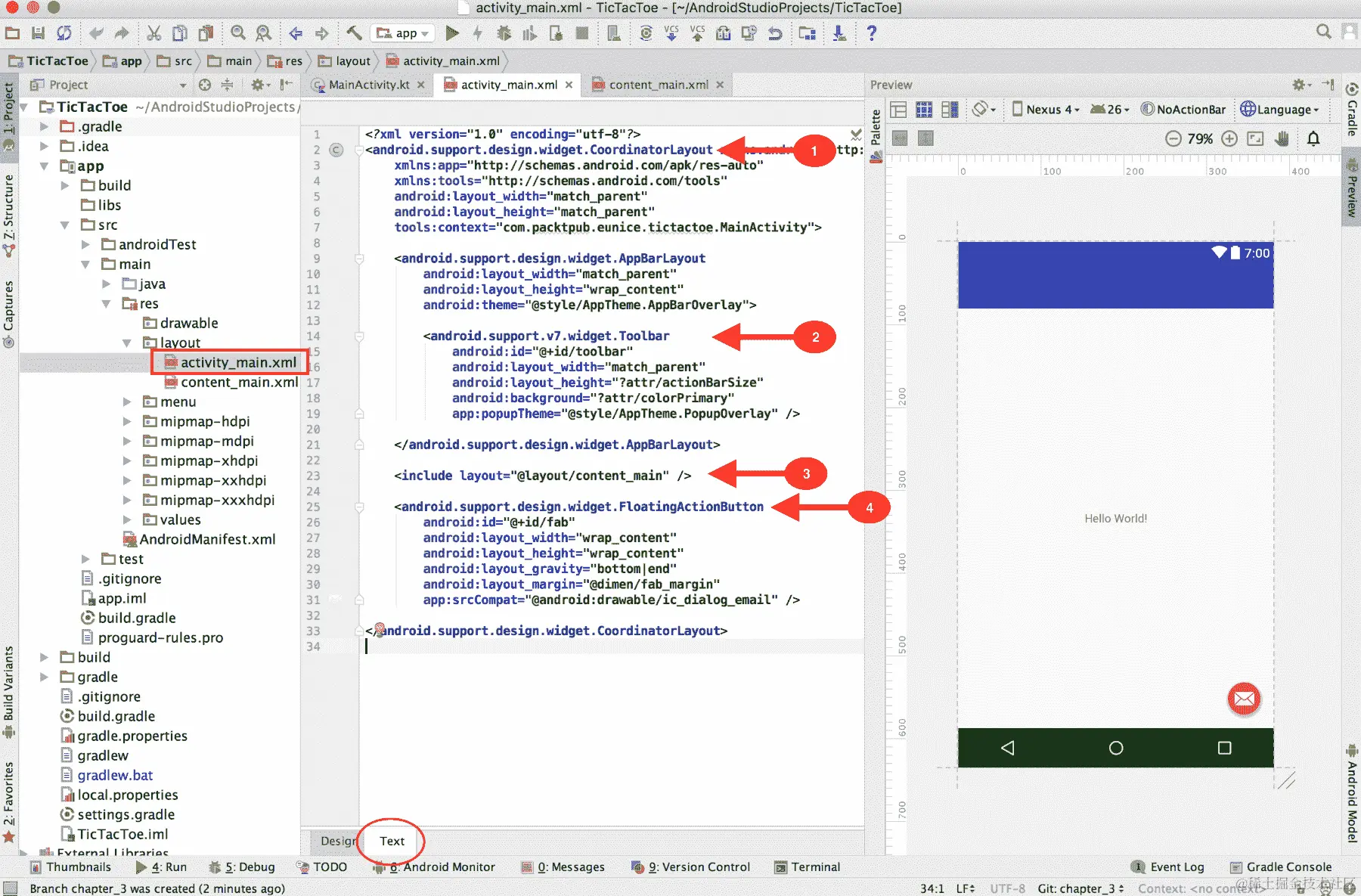Click the Save All toolbar icon

click(38, 33)
